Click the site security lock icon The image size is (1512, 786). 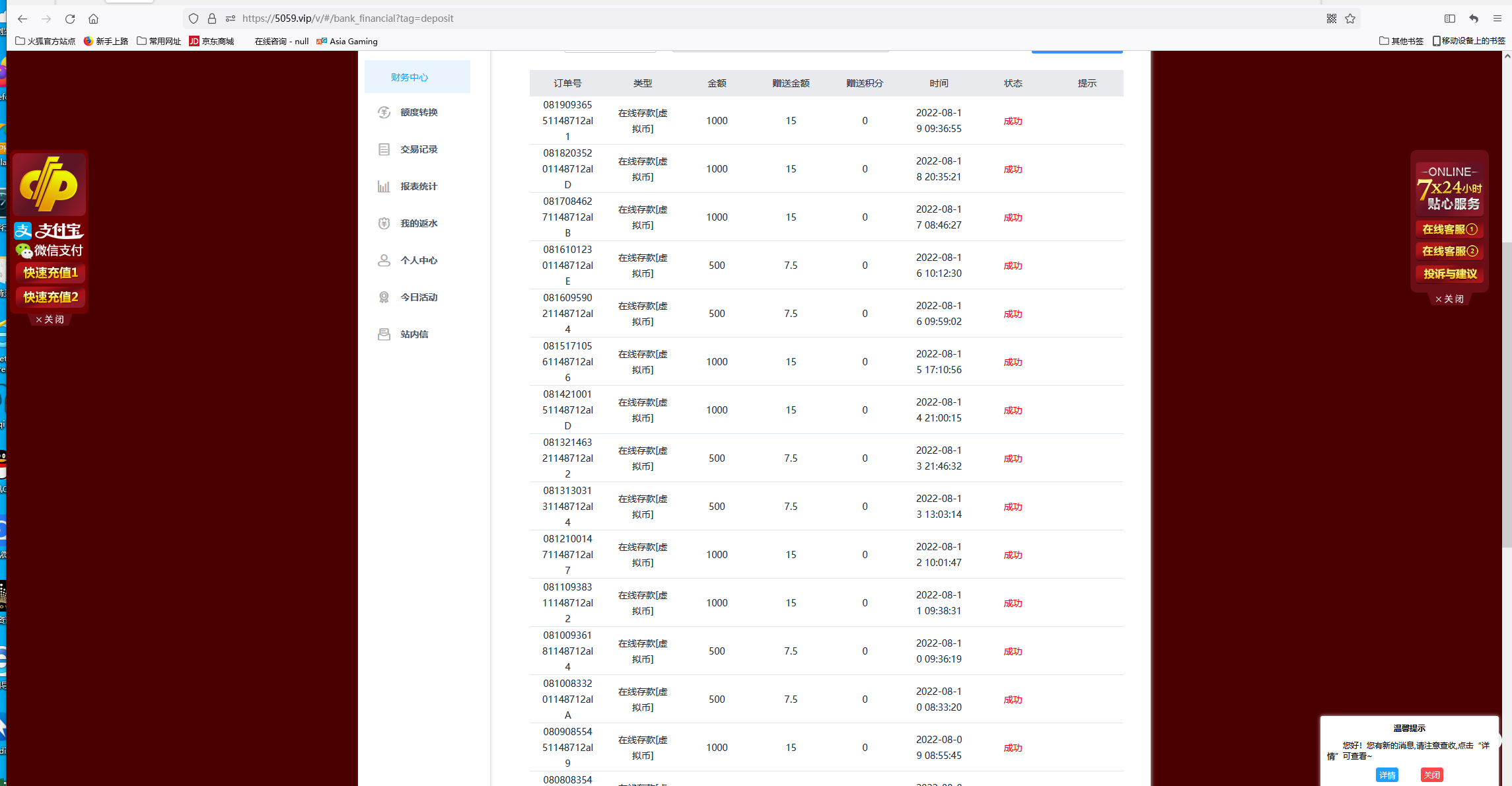point(212,18)
